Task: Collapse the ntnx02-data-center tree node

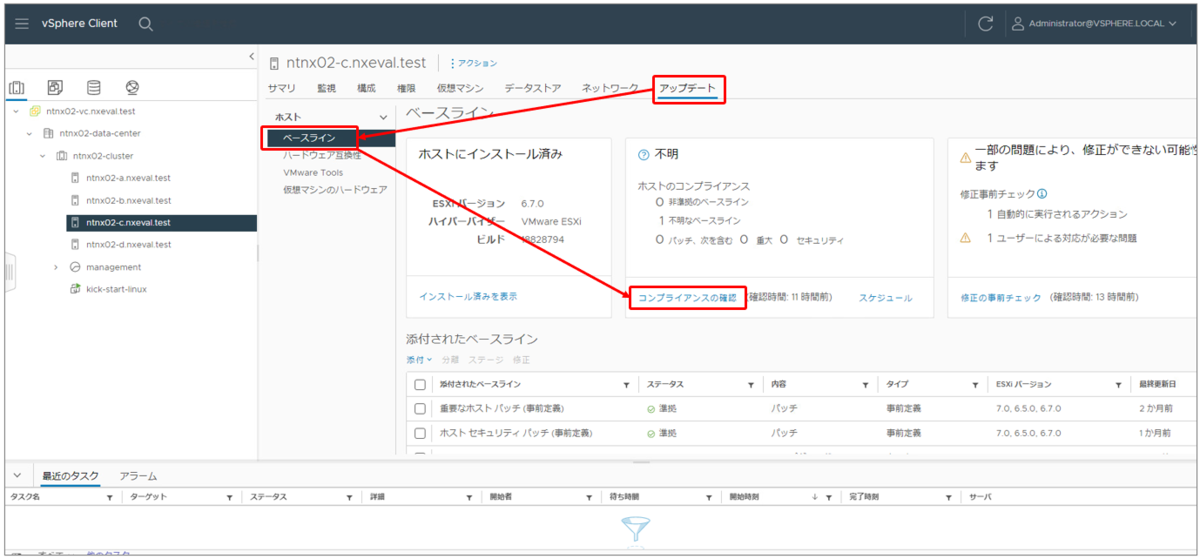Action: click(x=29, y=134)
